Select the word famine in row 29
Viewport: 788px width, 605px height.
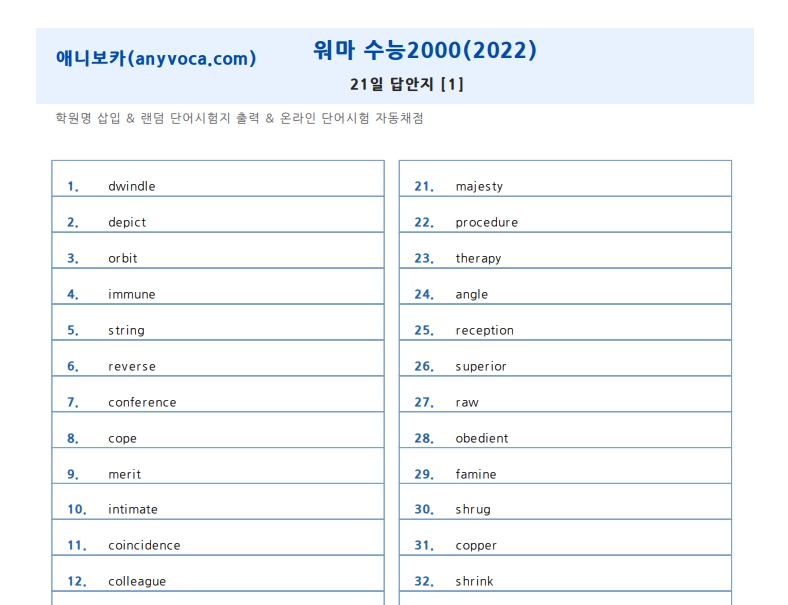coord(475,474)
